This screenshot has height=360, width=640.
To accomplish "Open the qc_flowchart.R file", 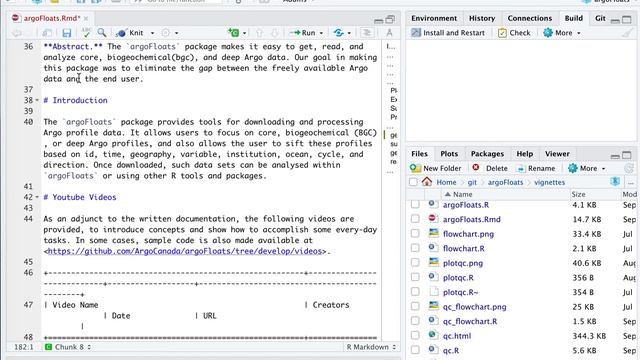I will (470, 322).
